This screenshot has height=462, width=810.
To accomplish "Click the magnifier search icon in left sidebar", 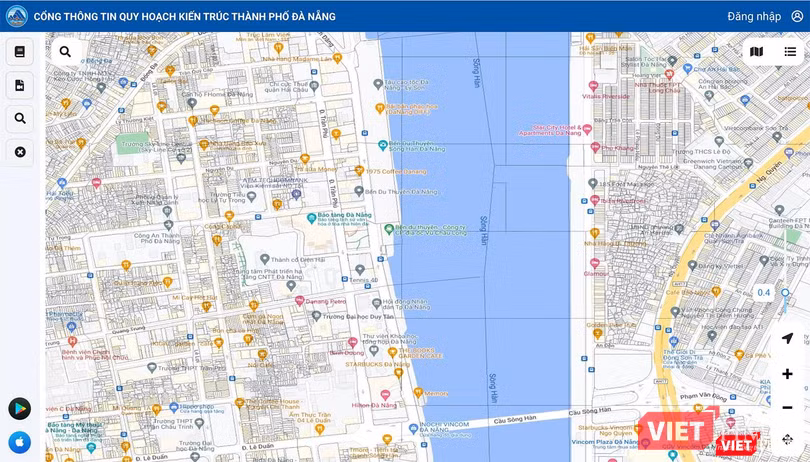I will coord(20,119).
